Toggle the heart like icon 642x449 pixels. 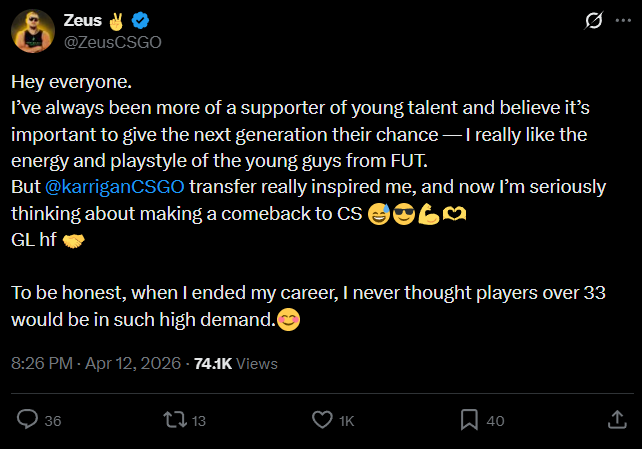coord(322,421)
